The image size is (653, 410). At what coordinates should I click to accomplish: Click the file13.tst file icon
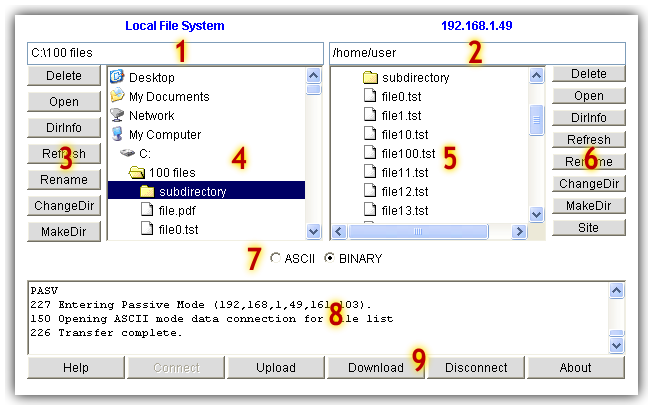(x=370, y=209)
